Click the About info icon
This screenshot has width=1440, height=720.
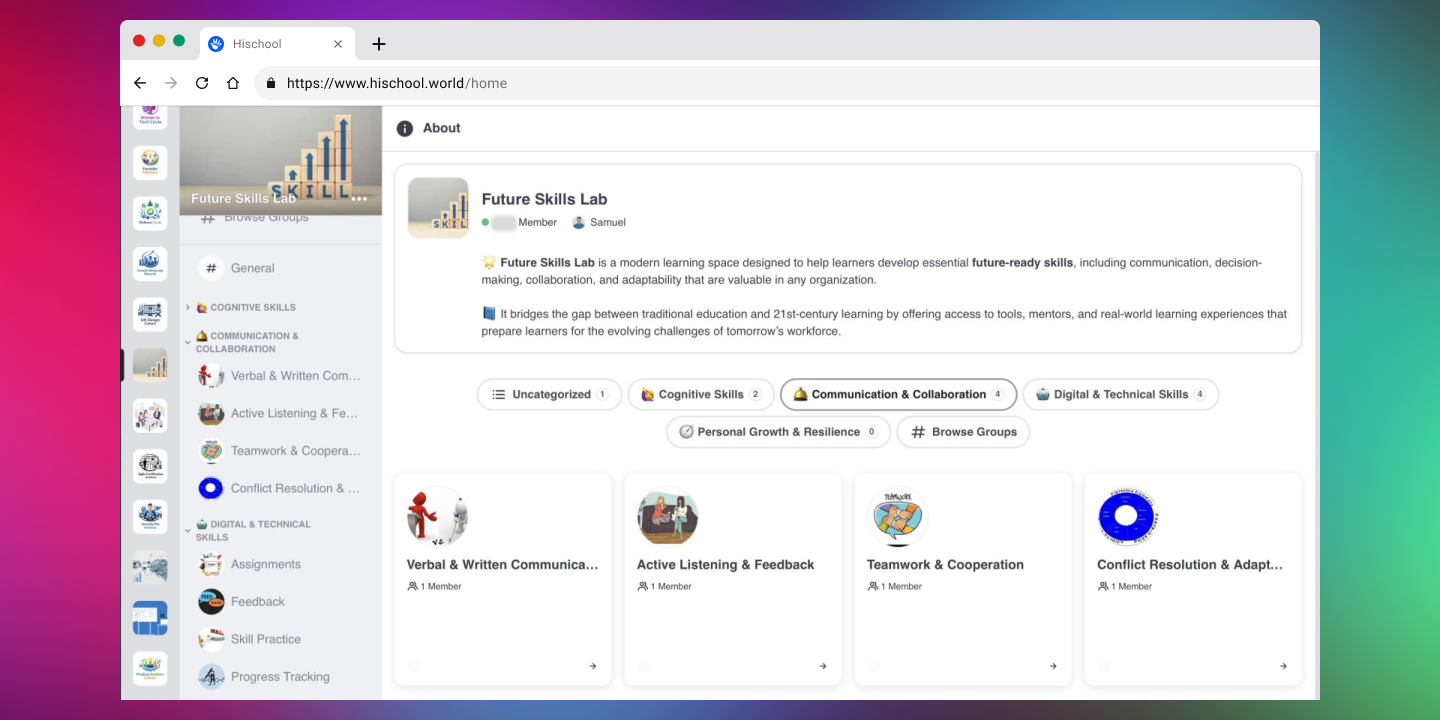coord(405,128)
